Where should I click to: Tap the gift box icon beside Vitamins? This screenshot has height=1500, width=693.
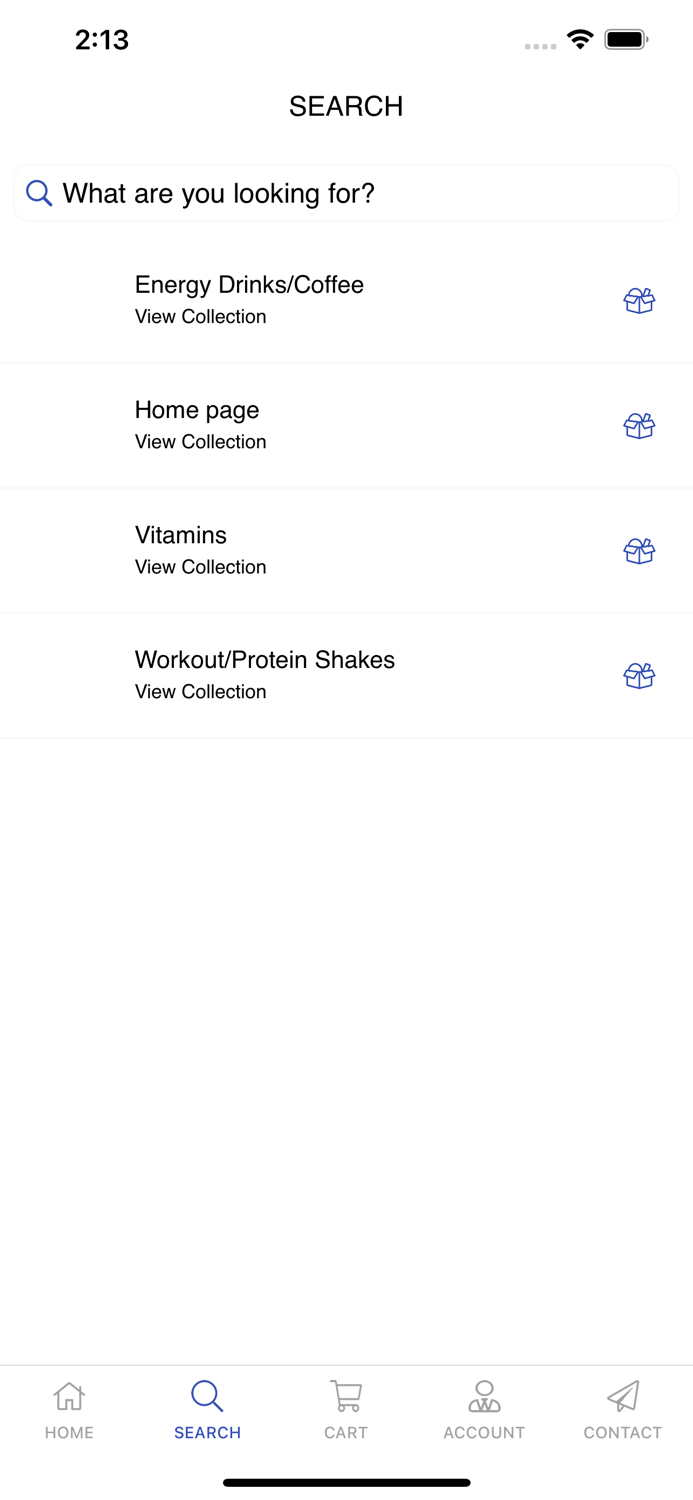[639, 550]
